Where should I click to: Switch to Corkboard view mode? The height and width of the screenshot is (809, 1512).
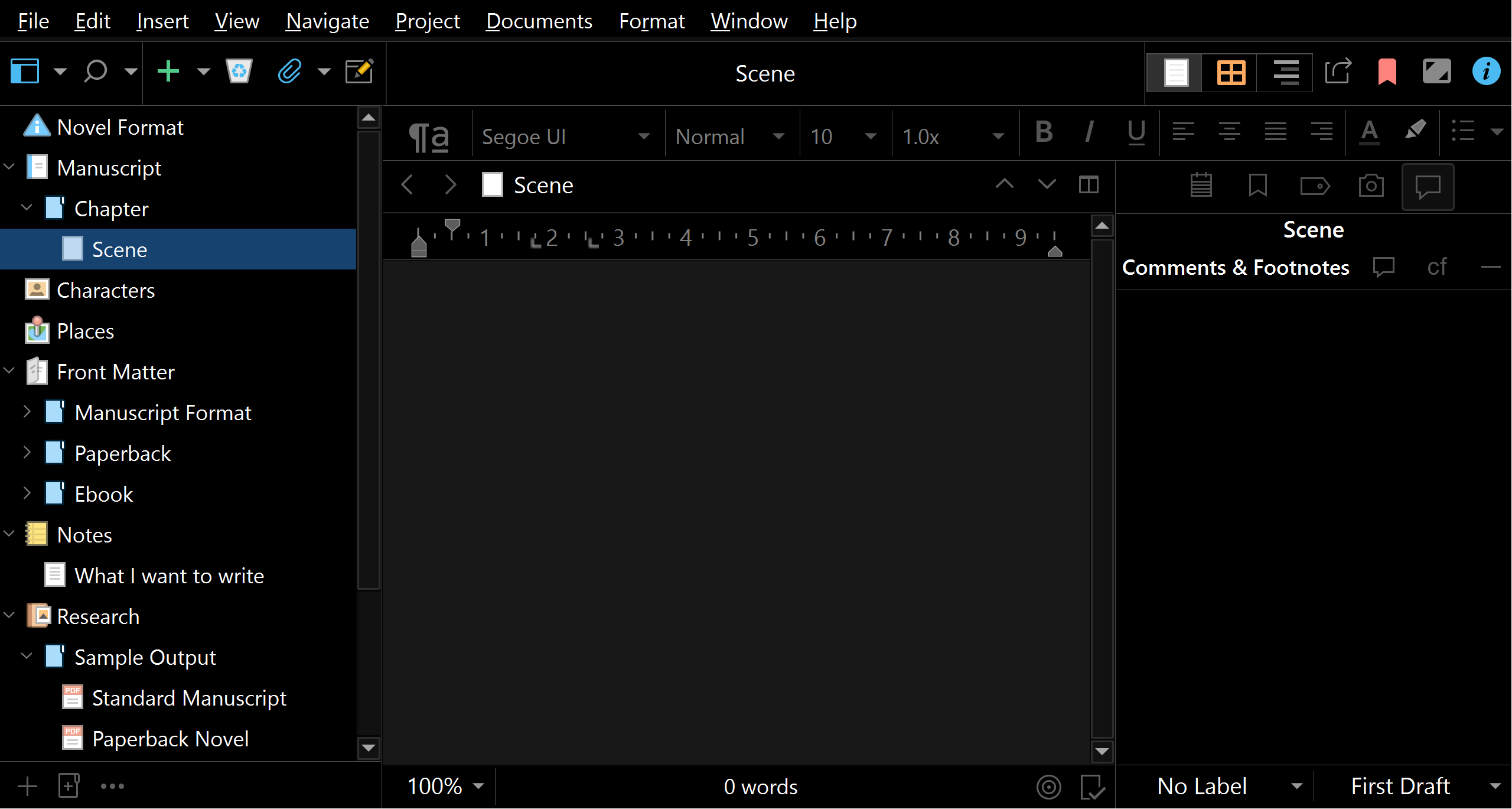click(1231, 73)
